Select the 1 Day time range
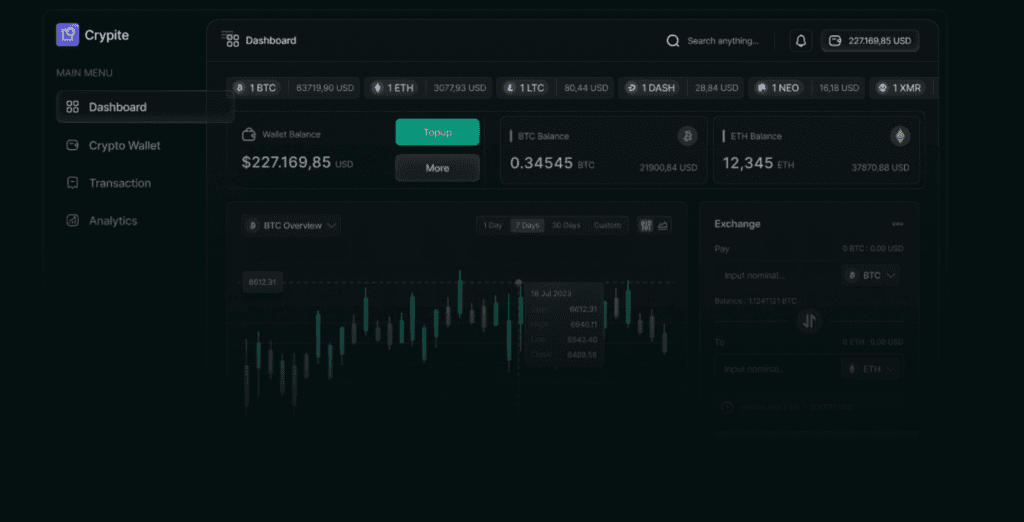 [493, 225]
